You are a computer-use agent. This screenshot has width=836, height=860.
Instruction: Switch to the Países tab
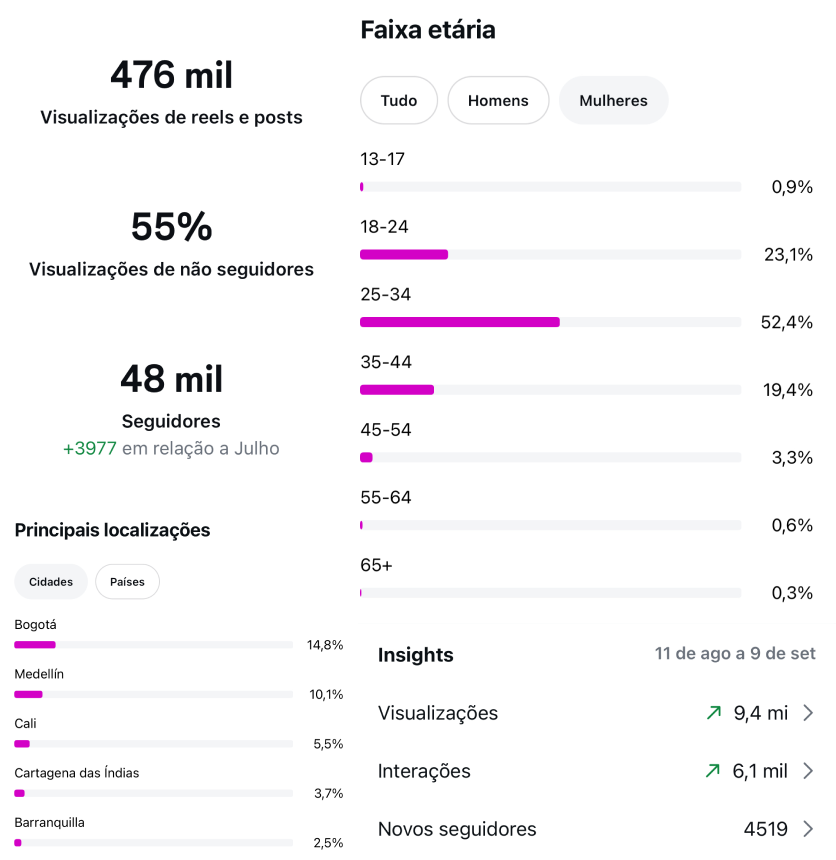(x=127, y=582)
